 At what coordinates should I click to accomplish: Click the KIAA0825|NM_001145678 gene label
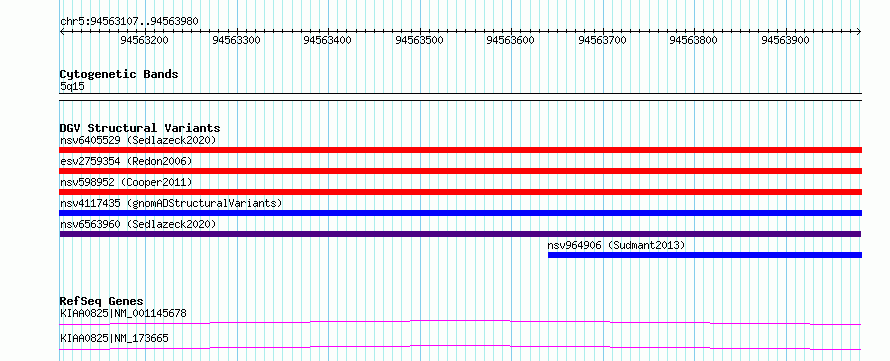[x=123, y=313]
